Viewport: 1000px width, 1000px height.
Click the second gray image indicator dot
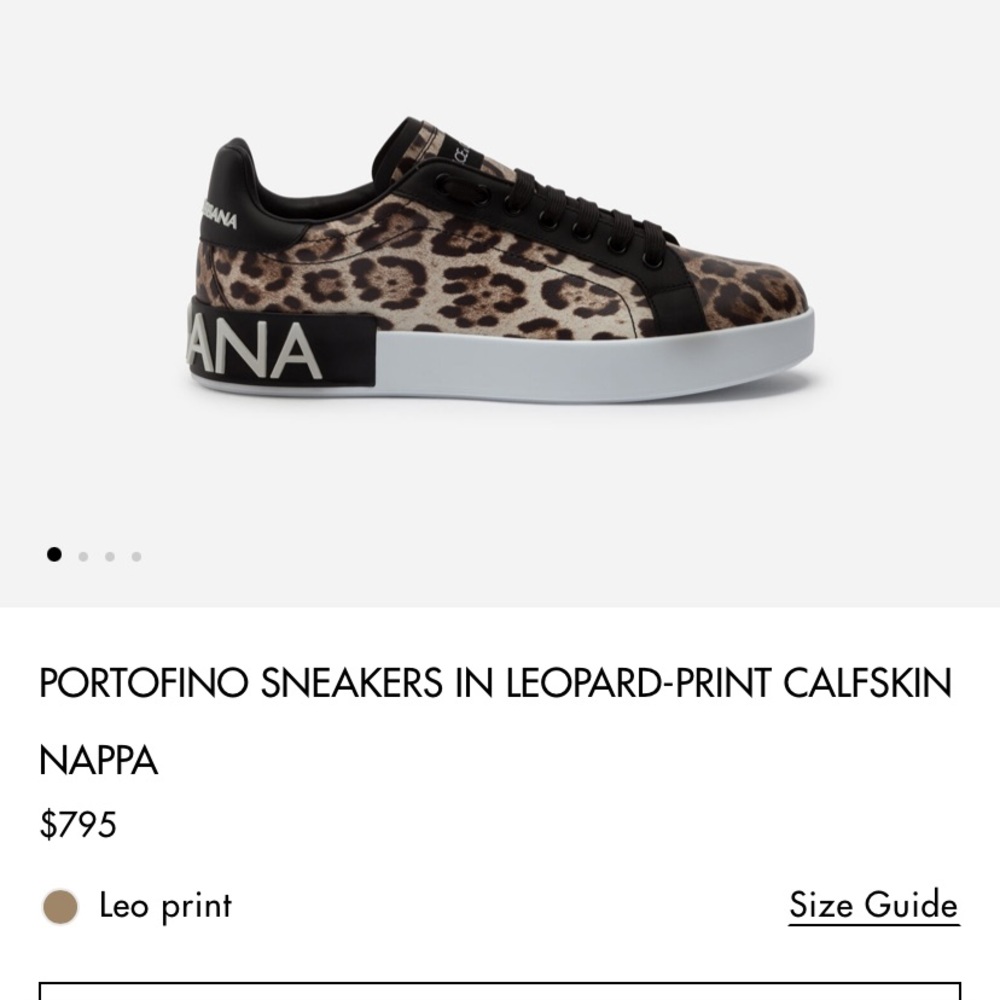[x=81, y=555]
